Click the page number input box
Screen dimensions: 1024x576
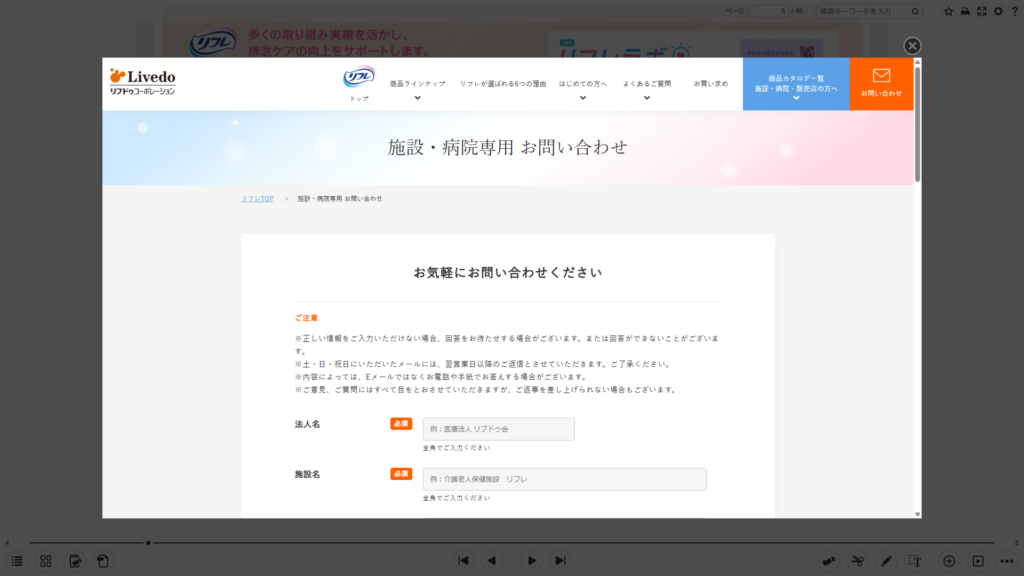tap(770, 11)
